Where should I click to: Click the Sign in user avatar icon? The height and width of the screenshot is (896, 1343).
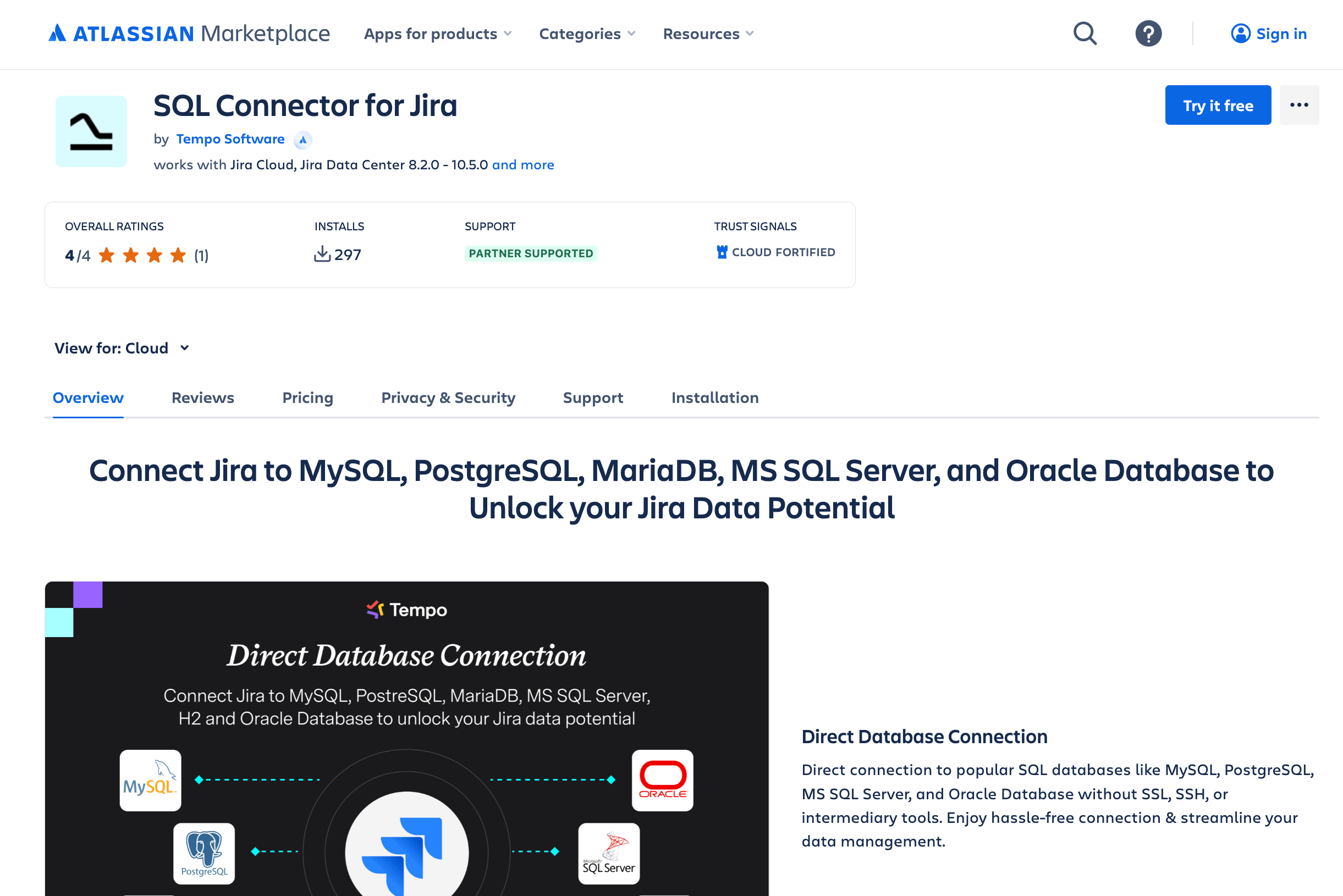coord(1240,34)
